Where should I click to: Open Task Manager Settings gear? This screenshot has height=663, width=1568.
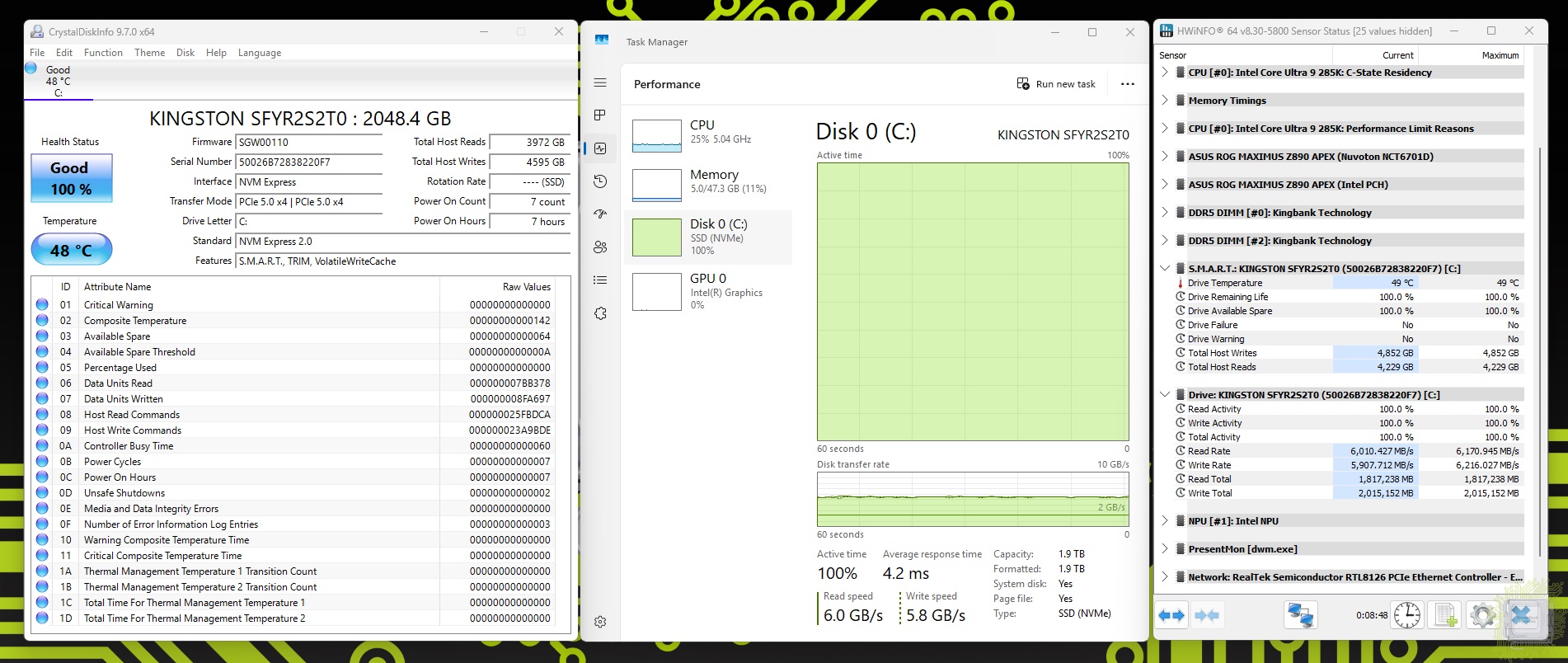pyautogui.click(x=600, y=622)
